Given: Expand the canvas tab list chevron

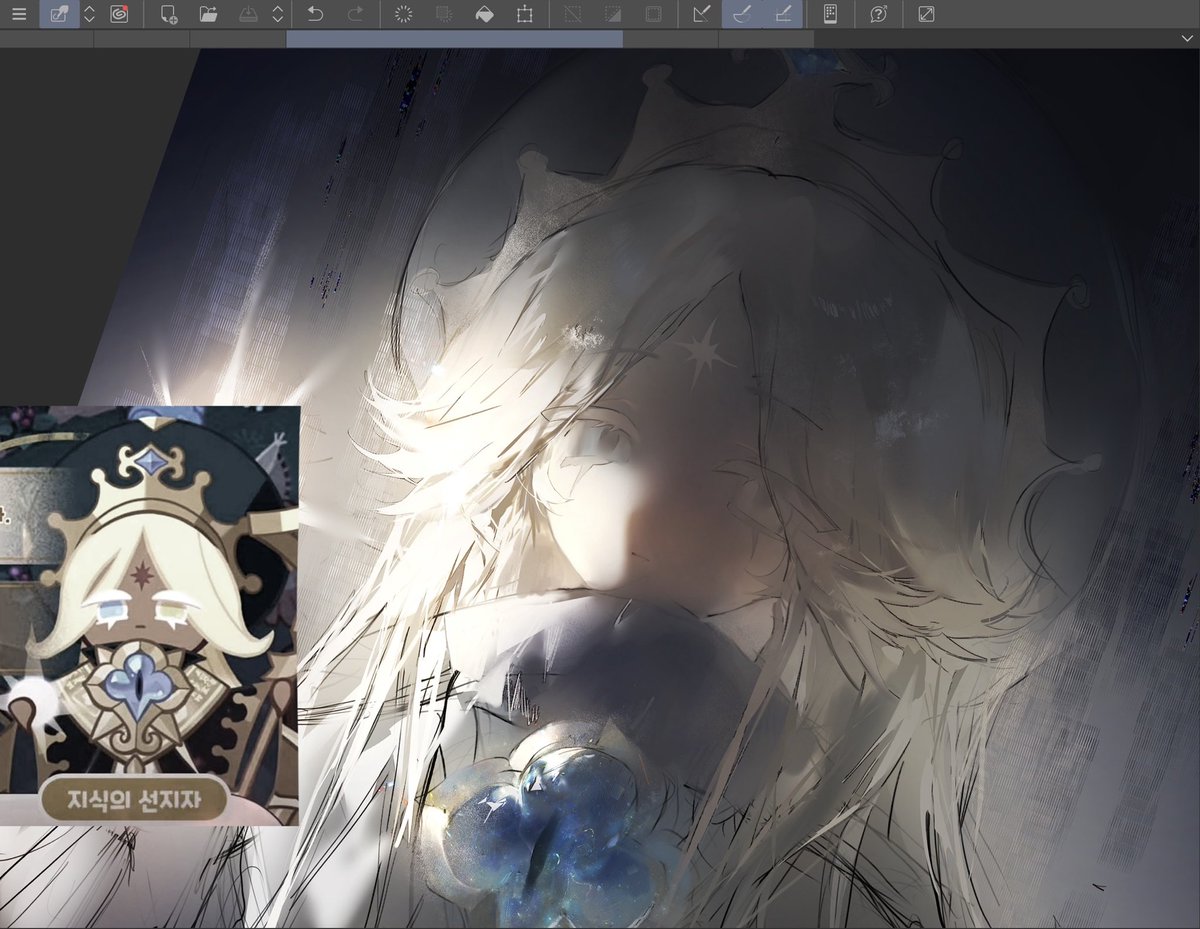Looking at the screenshot, I should coord(1185,38).
